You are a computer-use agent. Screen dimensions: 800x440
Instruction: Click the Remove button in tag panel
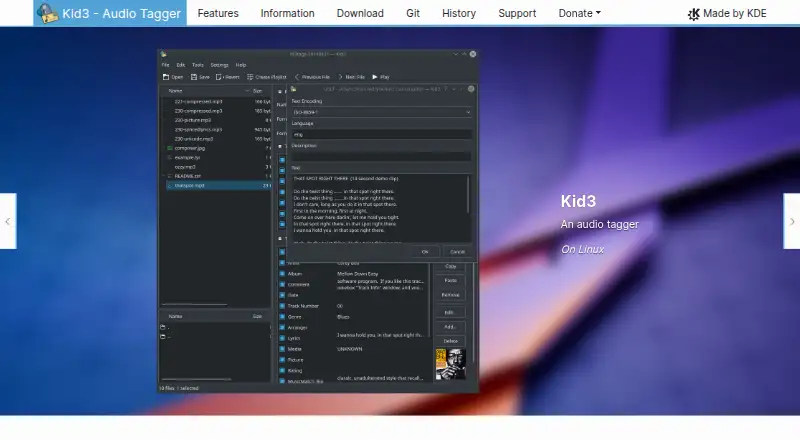coord(451,295)
